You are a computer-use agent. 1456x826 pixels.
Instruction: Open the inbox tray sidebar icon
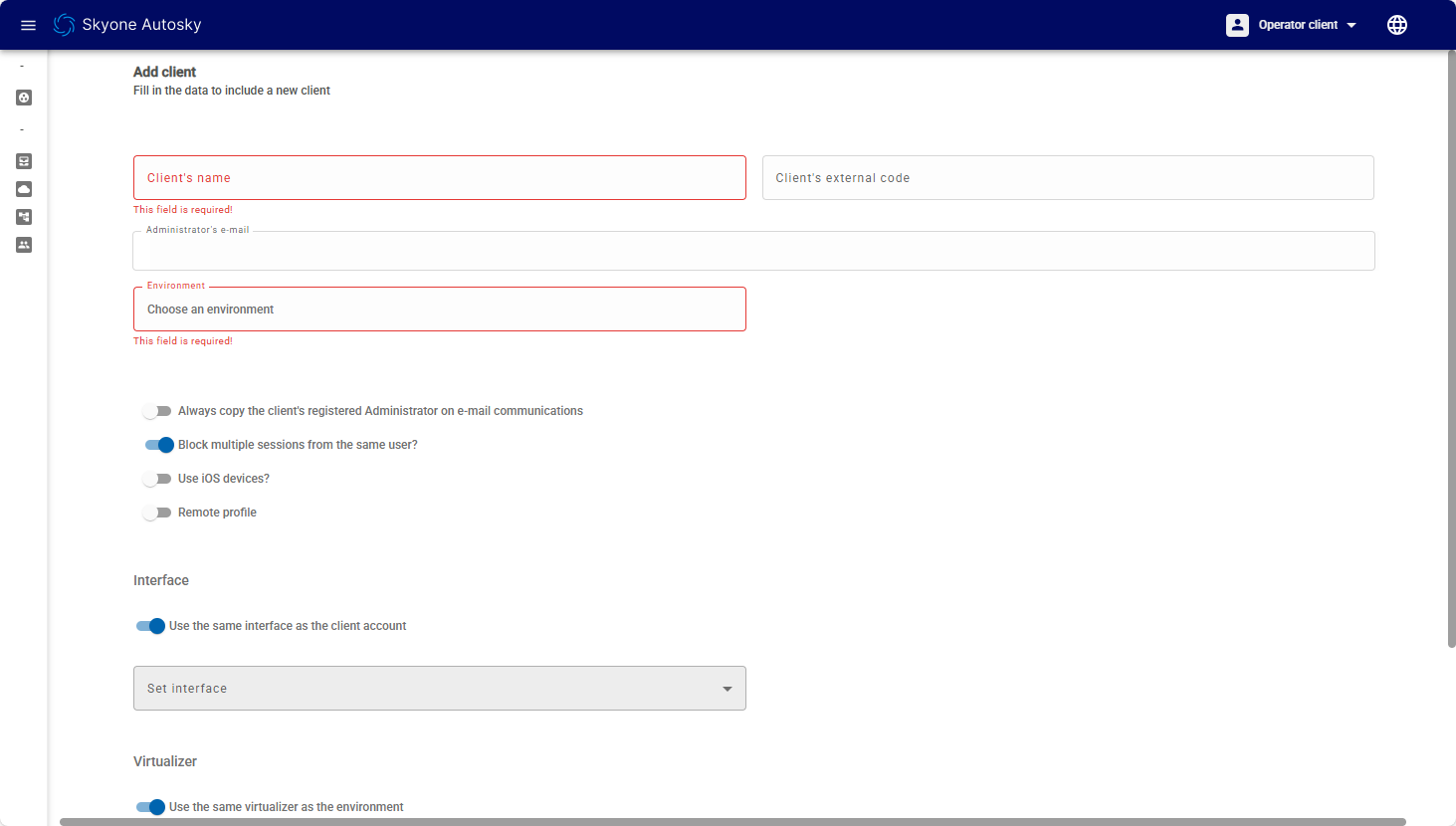(x=24, y=161)
